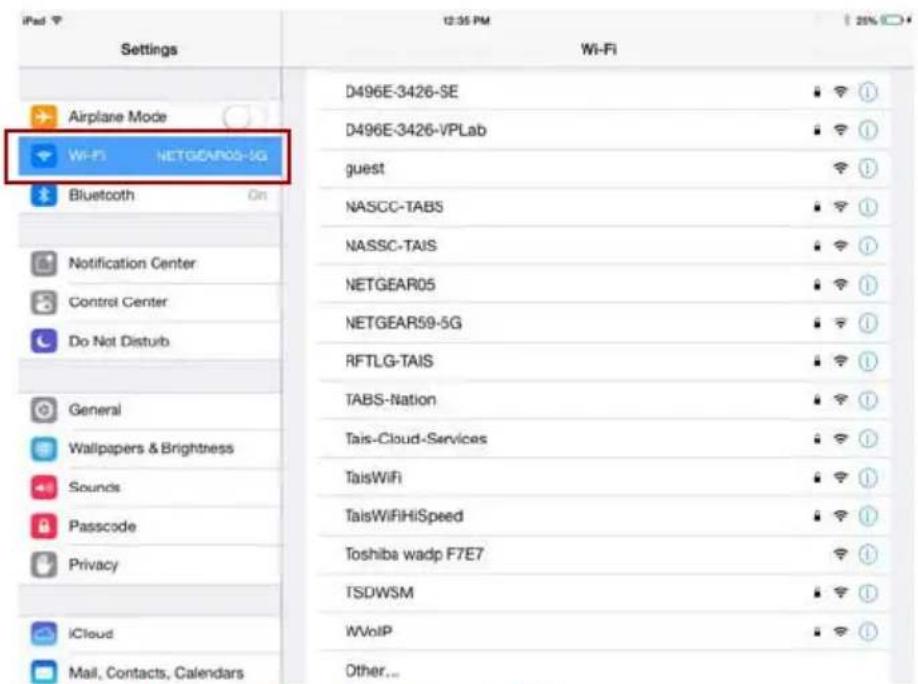Tap the Sounds speaker icon
This screenshot has width=918, height=684.
[x=44, y=487]
